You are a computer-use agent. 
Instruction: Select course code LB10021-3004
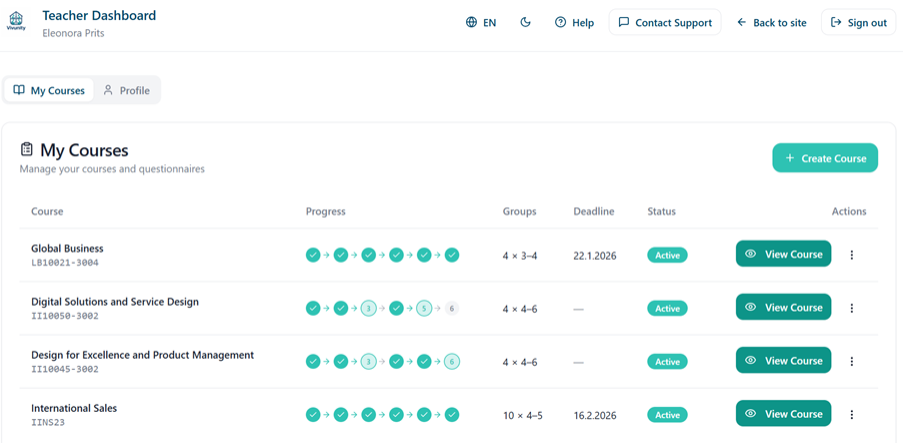coord(65,263)
